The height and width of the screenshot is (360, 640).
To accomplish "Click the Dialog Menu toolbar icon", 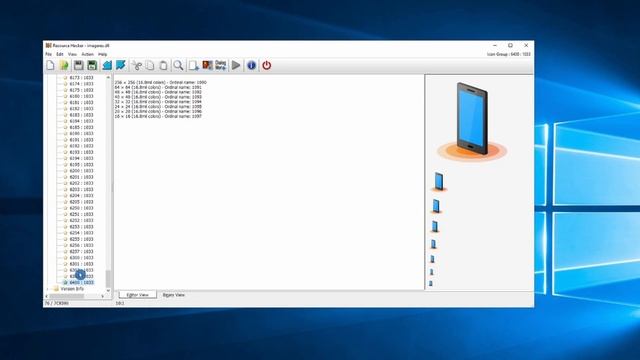I will [221, 65].
